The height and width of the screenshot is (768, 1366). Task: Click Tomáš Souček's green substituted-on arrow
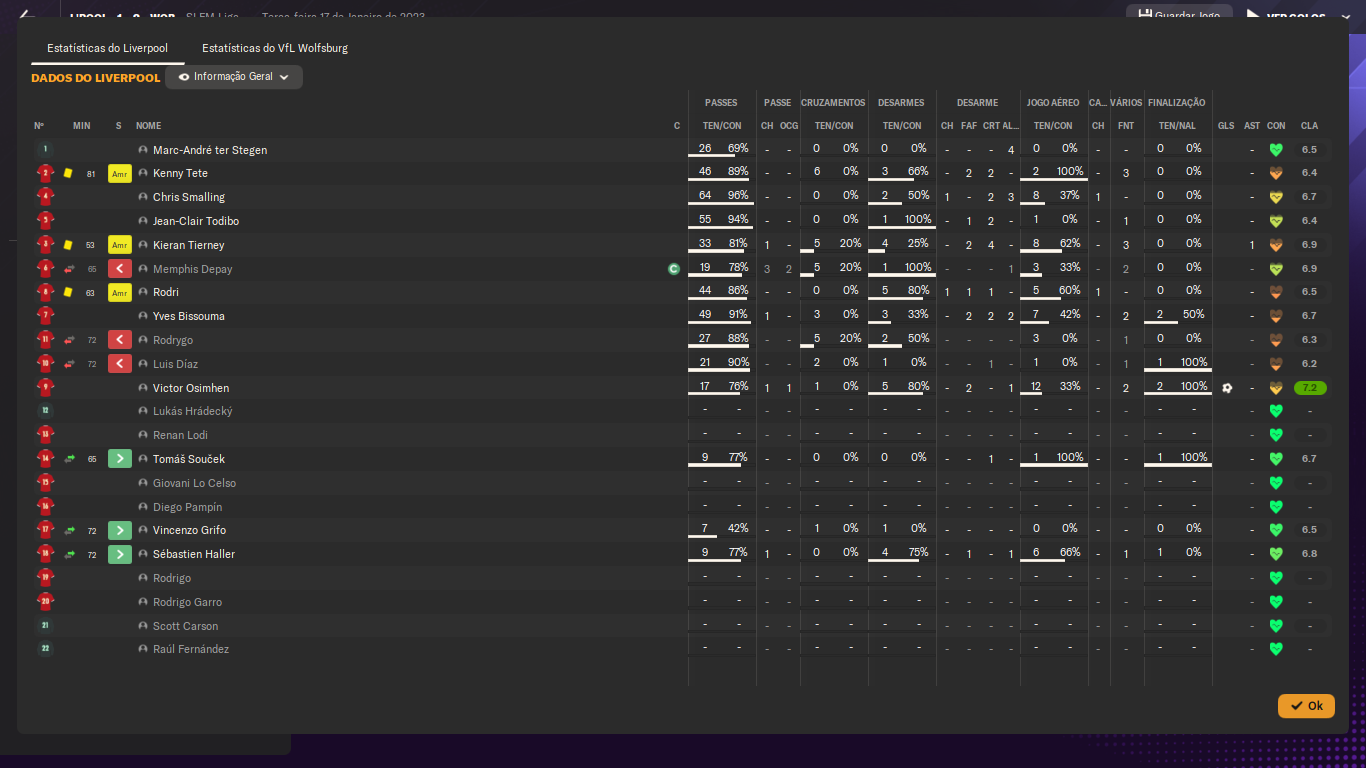click(x=120, y=459)
